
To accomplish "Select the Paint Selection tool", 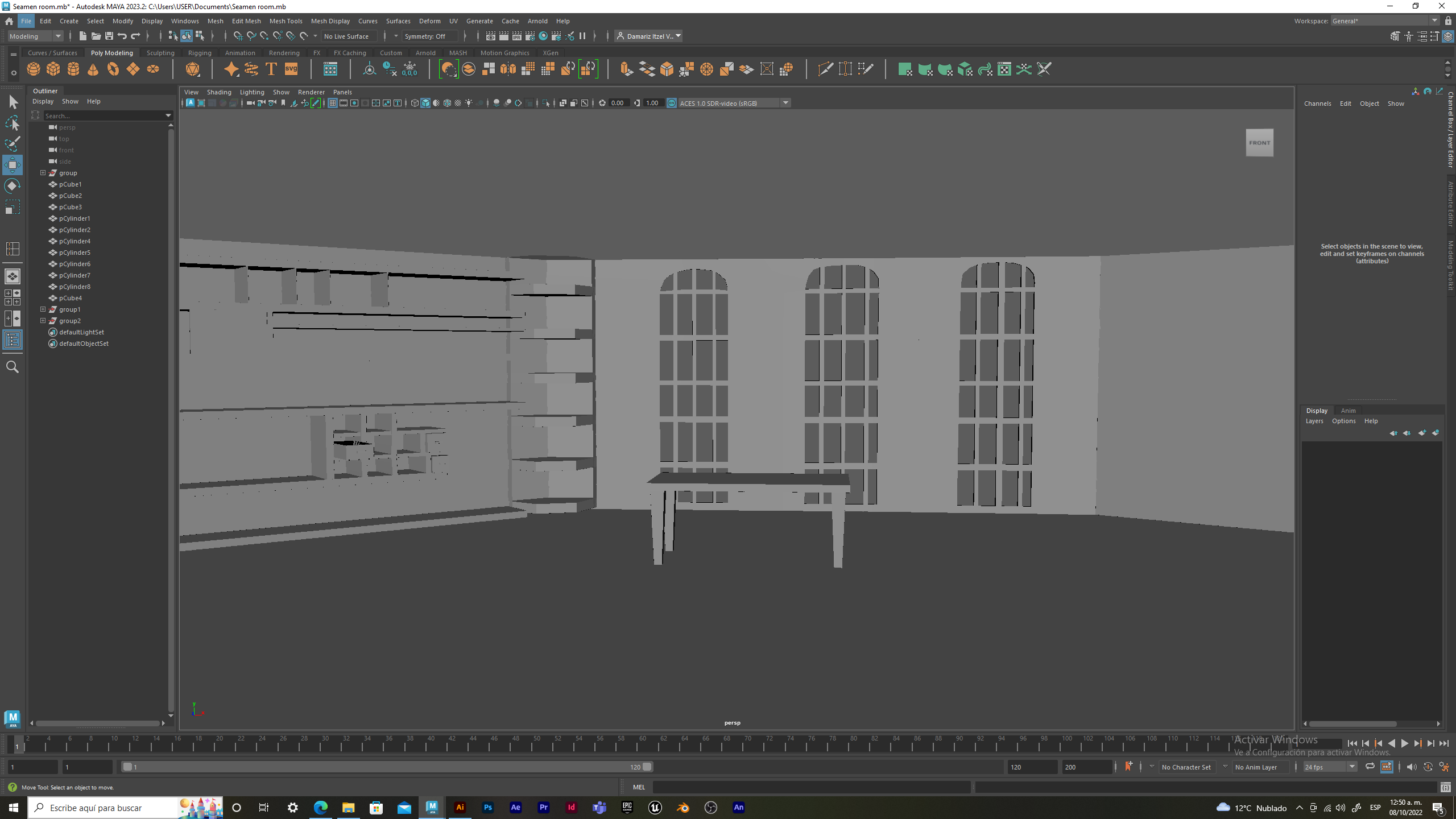I will click(13, 143).
